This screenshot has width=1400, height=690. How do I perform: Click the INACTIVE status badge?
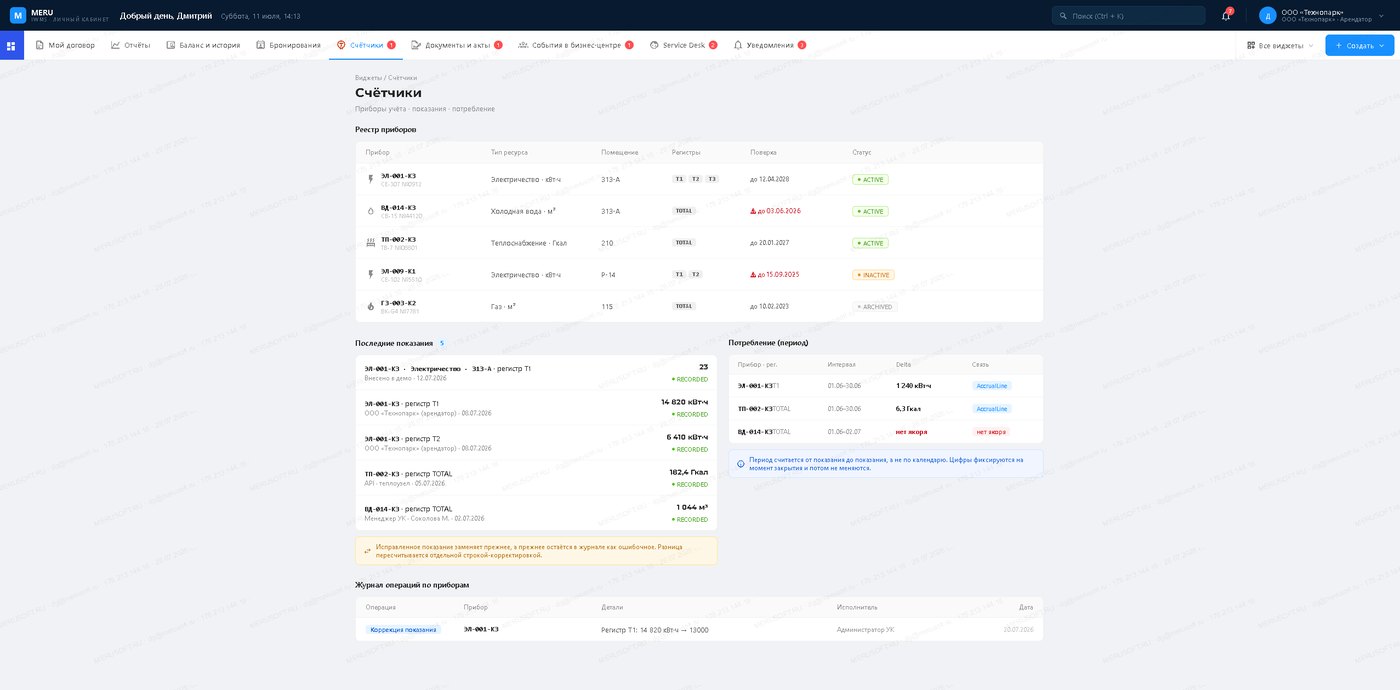pyautogui.click(x=873, y=274)
